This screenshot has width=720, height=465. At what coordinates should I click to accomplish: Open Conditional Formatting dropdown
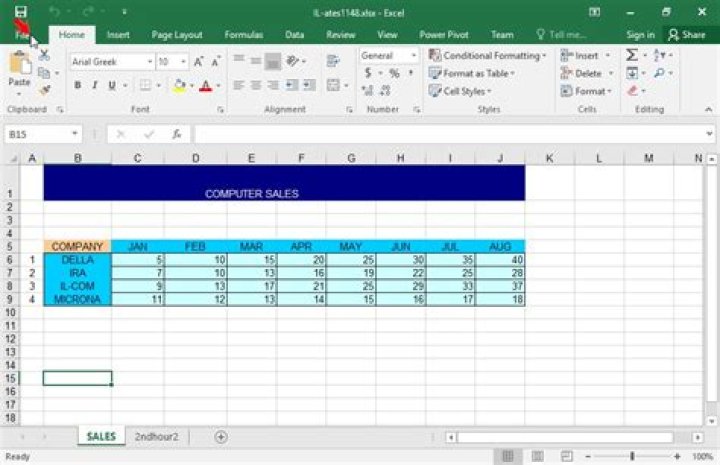(x=487, y=56)
